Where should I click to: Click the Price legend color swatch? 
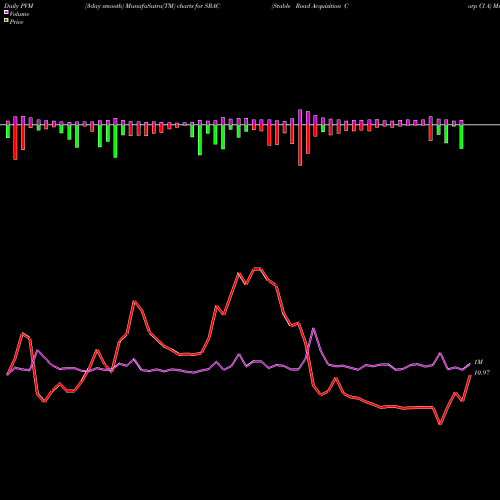pos(6,21)
